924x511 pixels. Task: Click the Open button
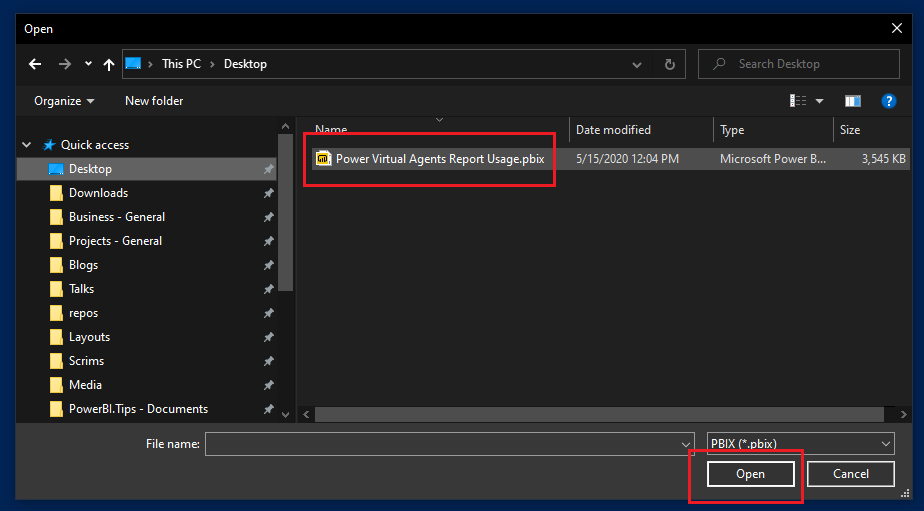750,474
